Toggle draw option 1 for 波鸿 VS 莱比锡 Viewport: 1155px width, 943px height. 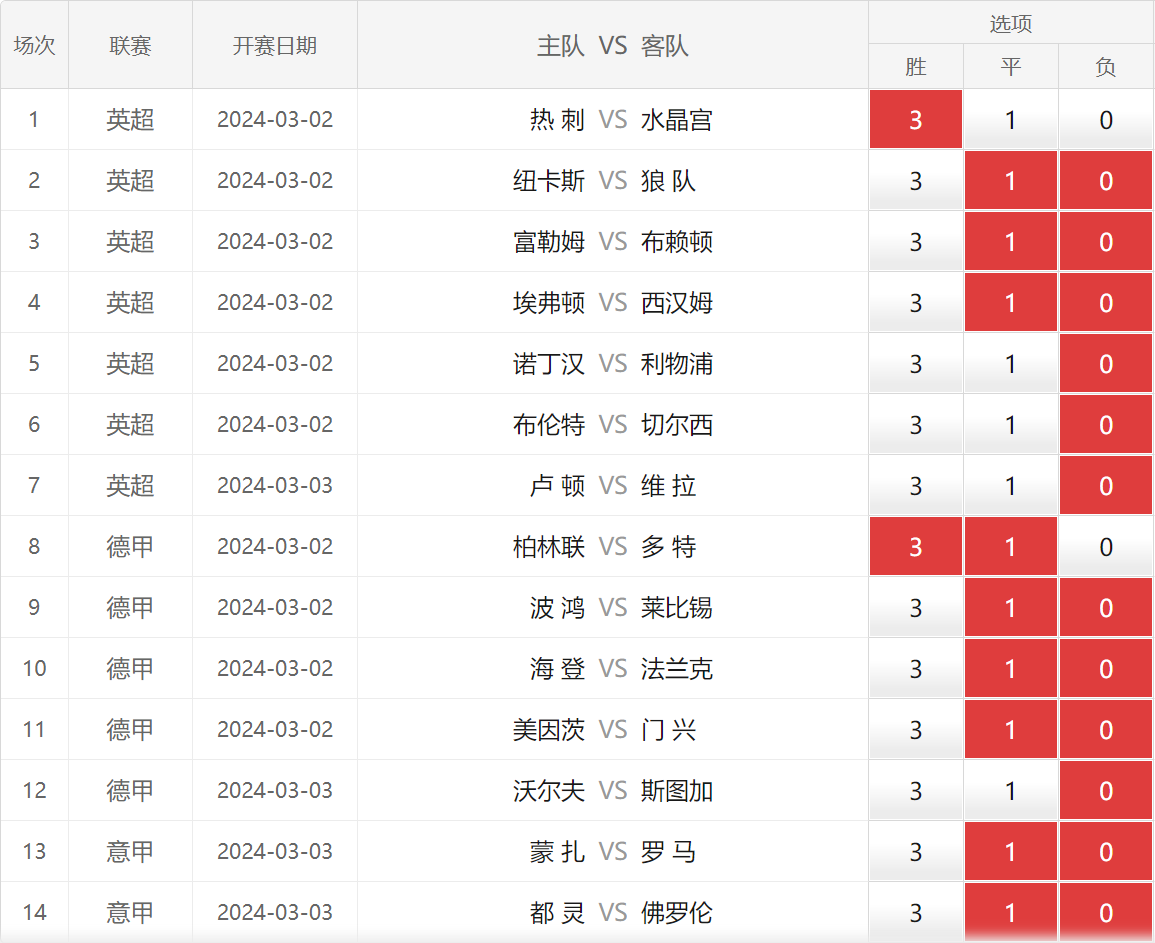click(x=1011, y=608)
